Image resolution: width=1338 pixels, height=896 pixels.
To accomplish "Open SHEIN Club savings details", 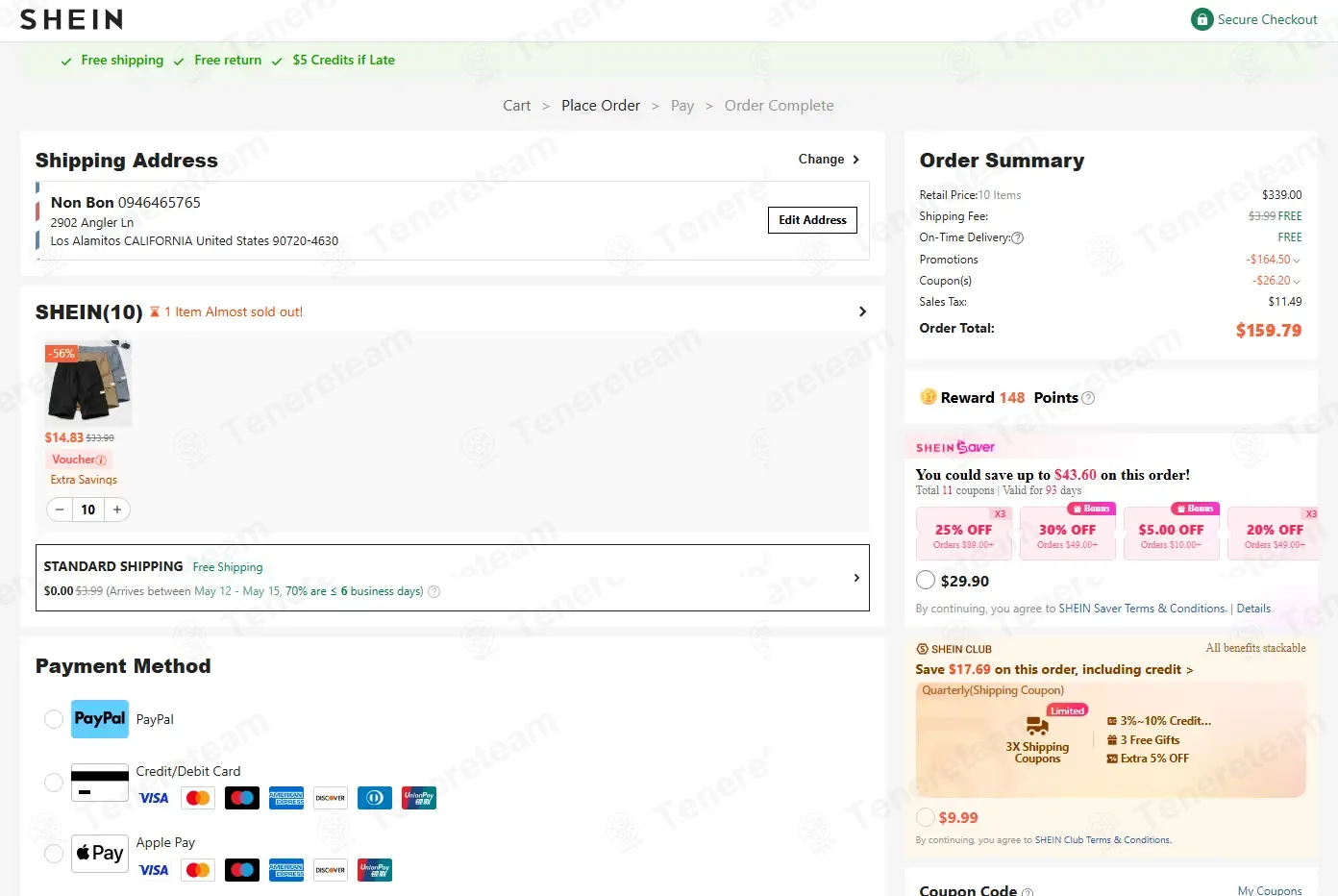I will [x=1054, y=670].
